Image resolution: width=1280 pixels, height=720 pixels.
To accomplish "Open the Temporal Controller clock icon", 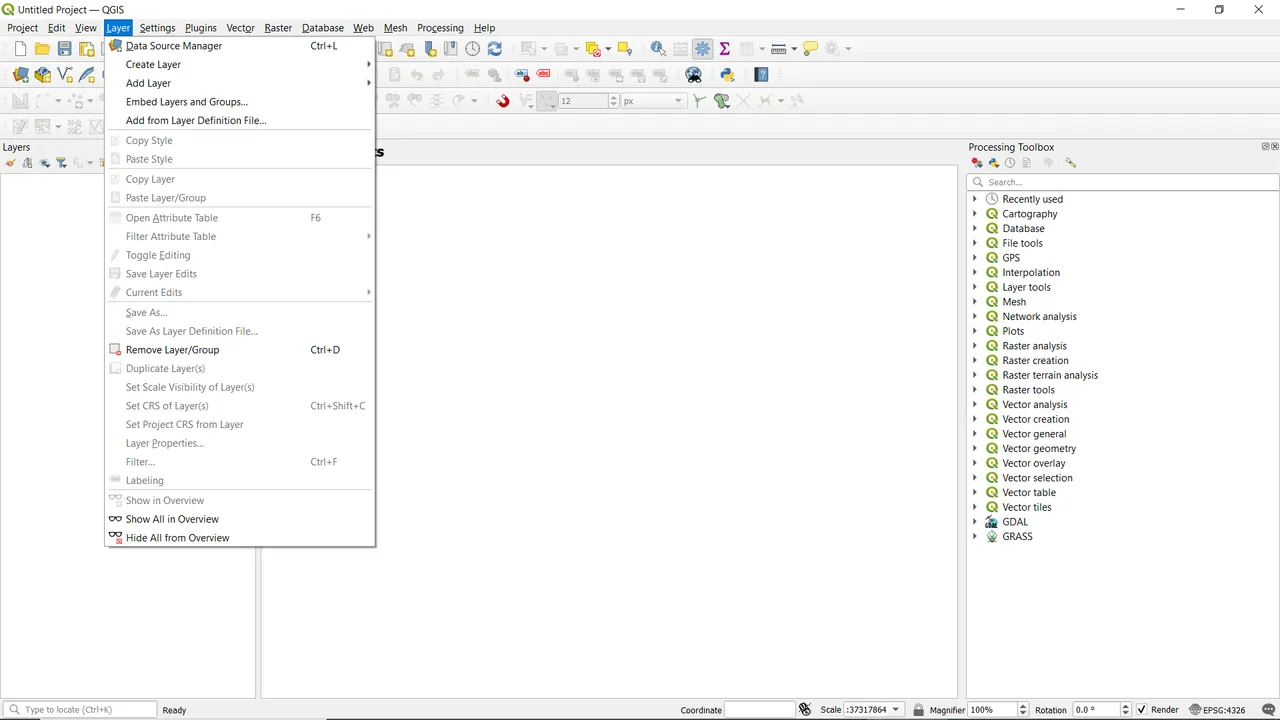I will tap(472, 49).
